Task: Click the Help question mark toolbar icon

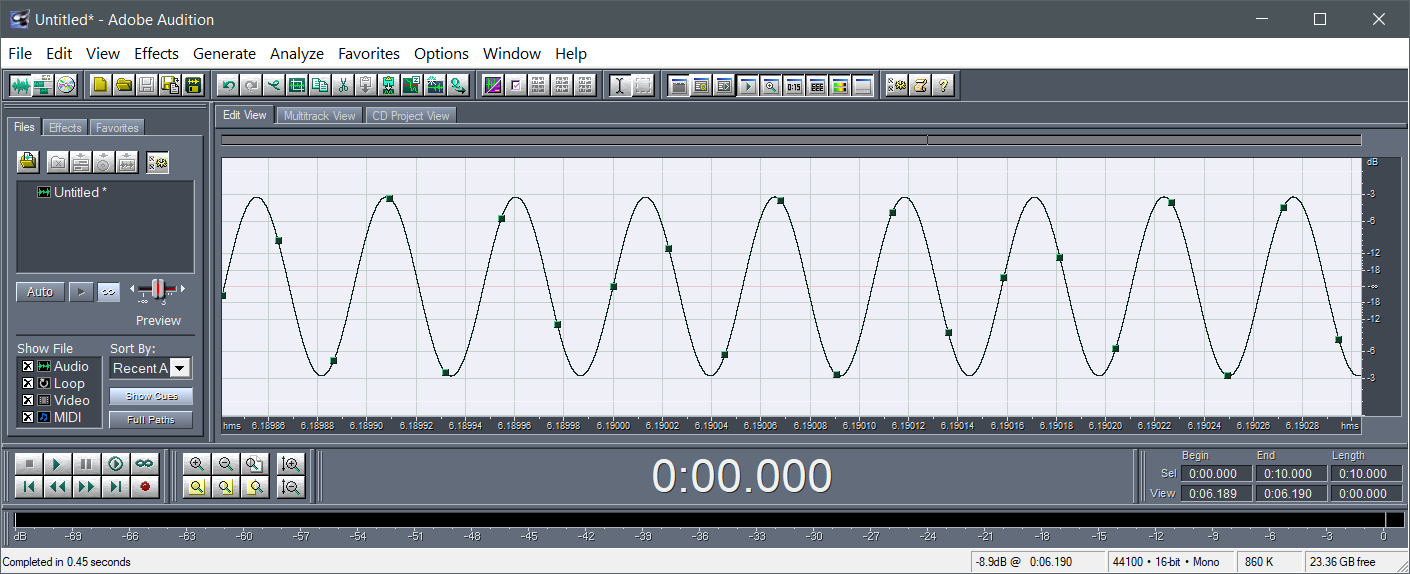Action: (943, 86)
